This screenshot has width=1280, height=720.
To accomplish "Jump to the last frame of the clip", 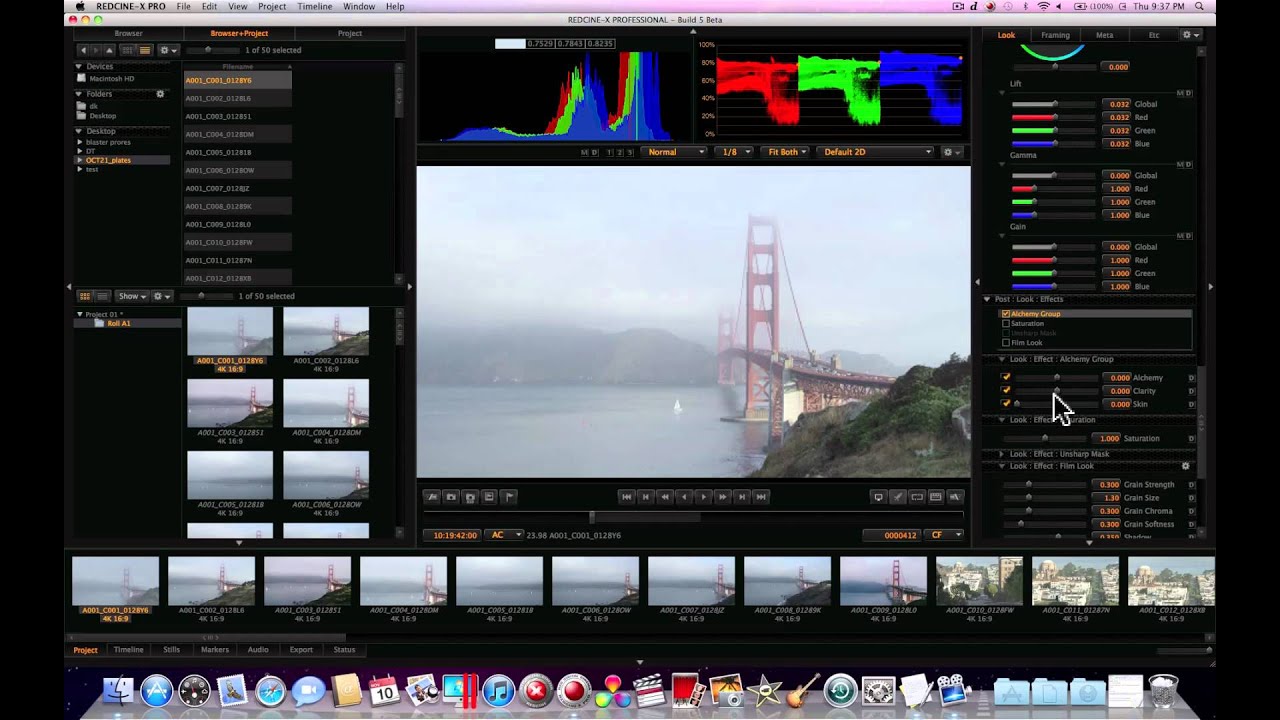I will 760,497.
